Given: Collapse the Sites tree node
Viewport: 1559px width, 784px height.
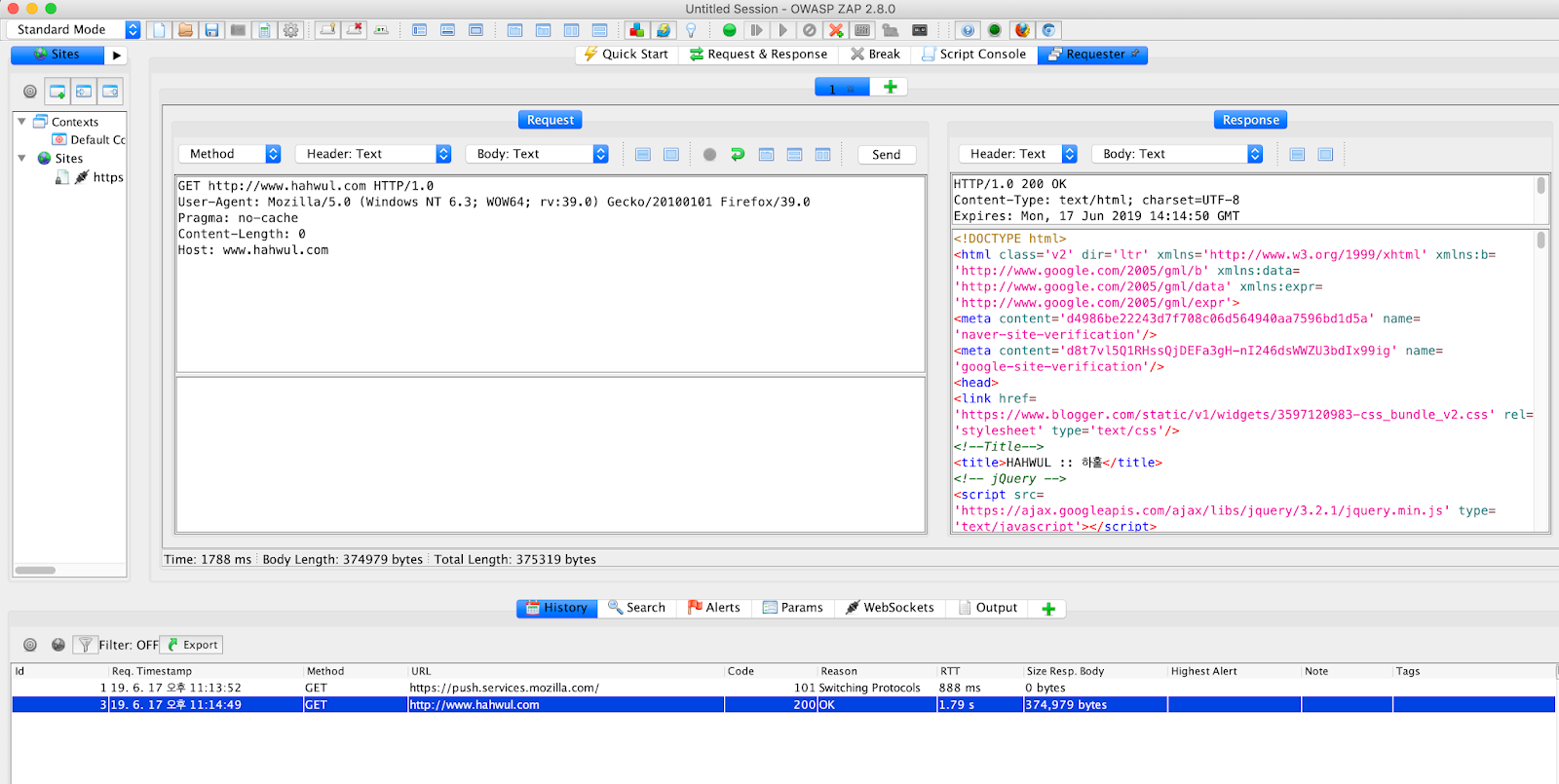Looking at the screenshot, I should coord(21,158).
